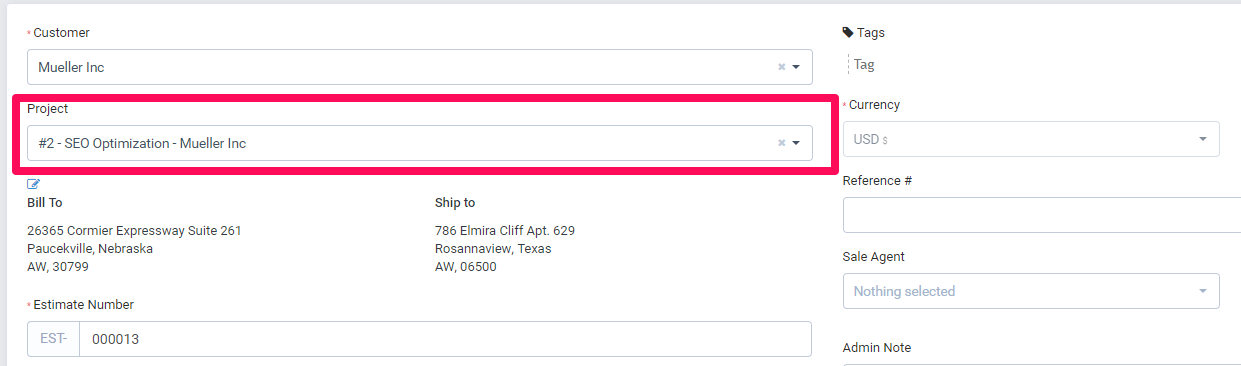Click the Tags label icon
This screenshot has height=366, width=1241.
click(848, 32)
